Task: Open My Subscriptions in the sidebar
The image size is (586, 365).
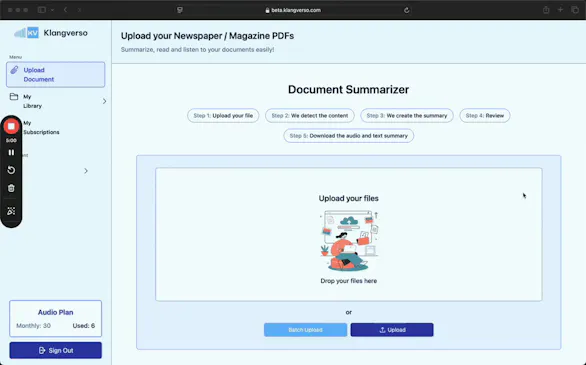Action: pos(41,127)
